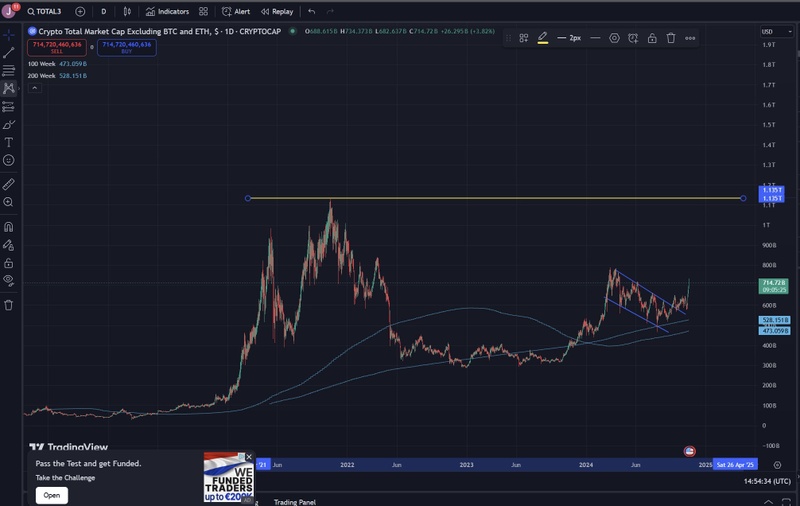Toggle magnet mode for drawings
This screenshot has width=800, height=506.
[9, 226]
